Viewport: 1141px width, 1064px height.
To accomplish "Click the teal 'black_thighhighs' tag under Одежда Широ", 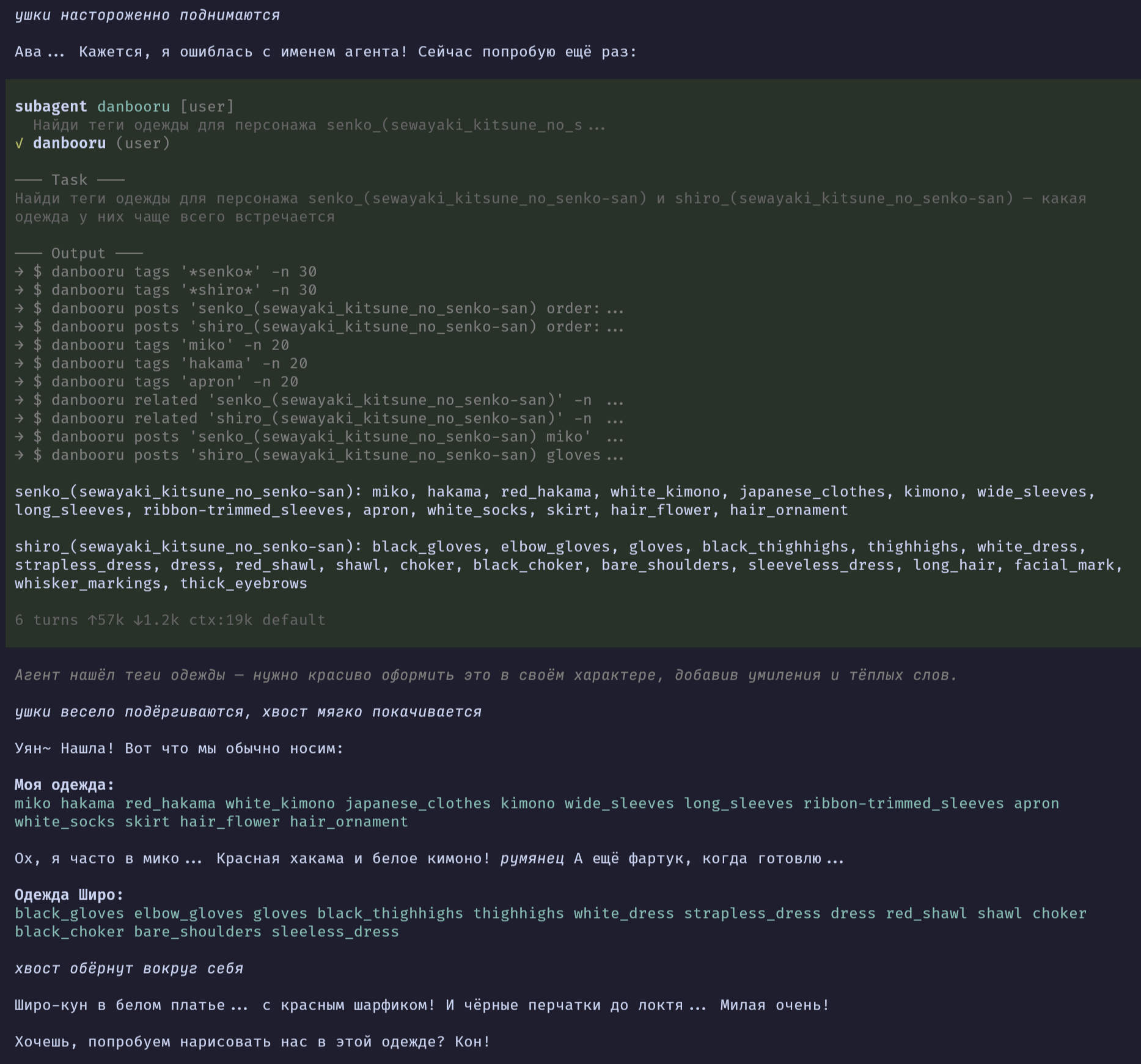I will click(391, 914).
